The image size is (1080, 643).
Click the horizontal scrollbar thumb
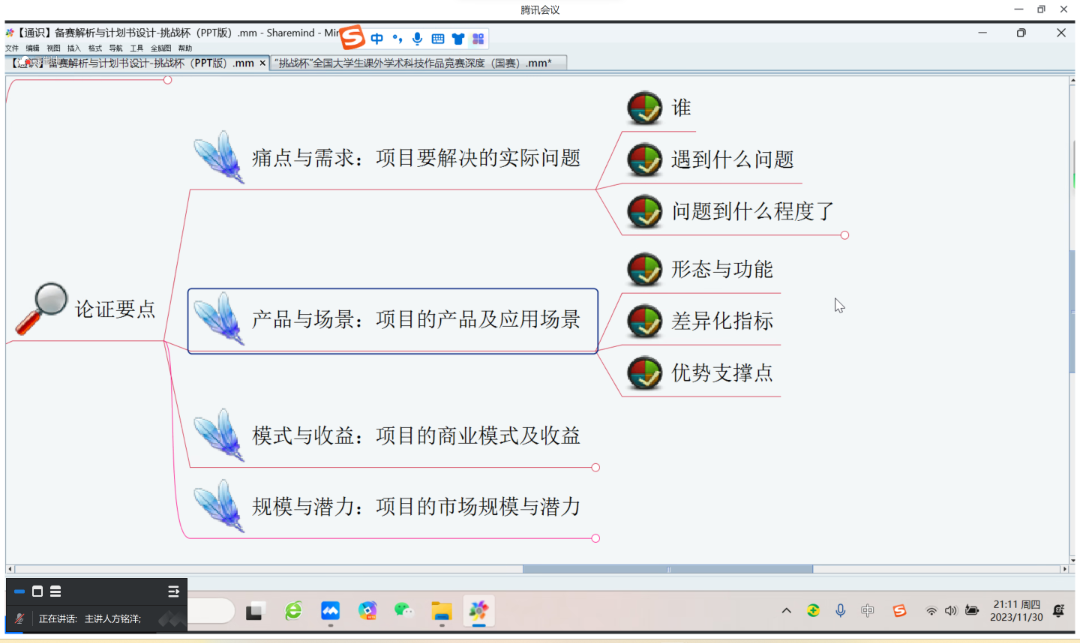pos(667,569)
